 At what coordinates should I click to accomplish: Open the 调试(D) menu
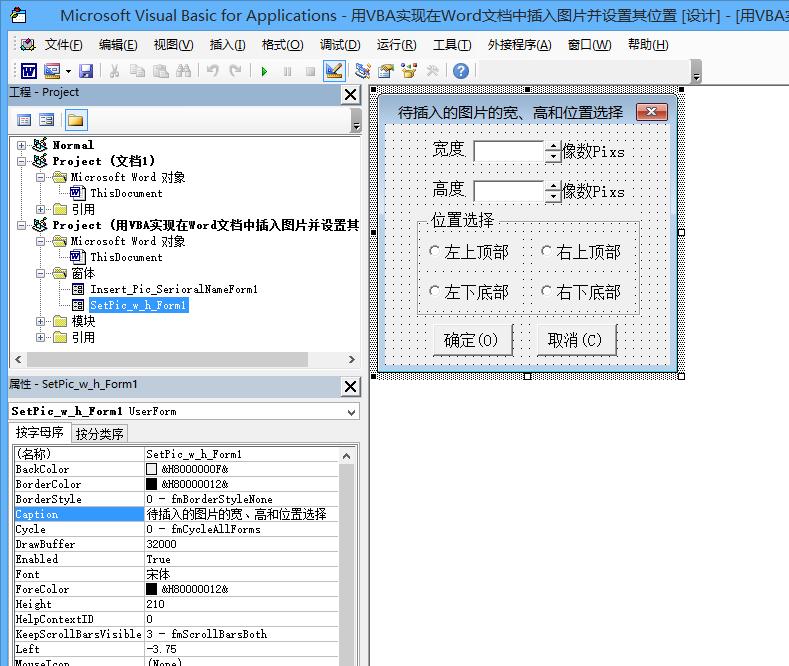[340, 45]
